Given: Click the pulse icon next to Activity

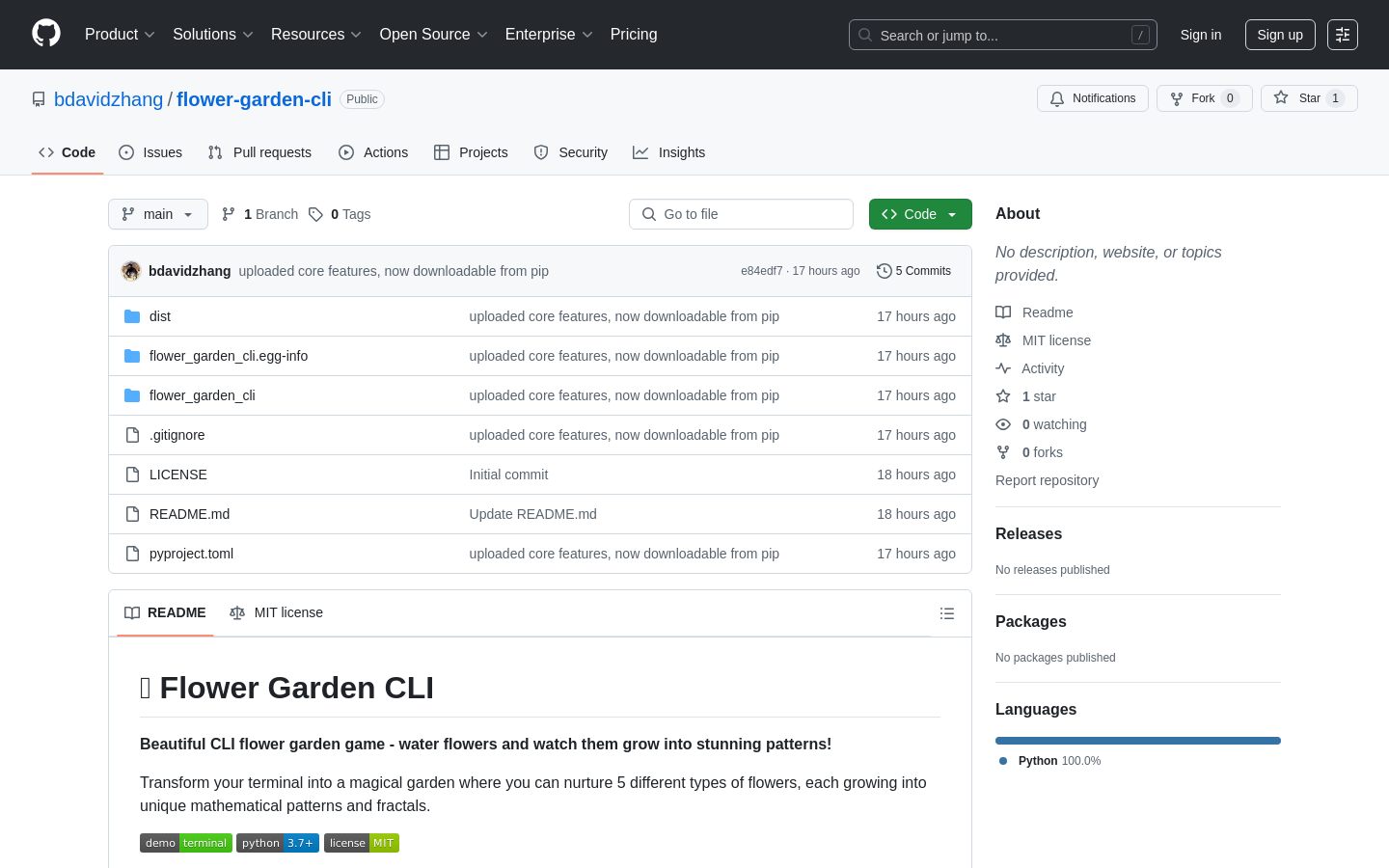Looking at the screenshot, I should point(1003,368).
